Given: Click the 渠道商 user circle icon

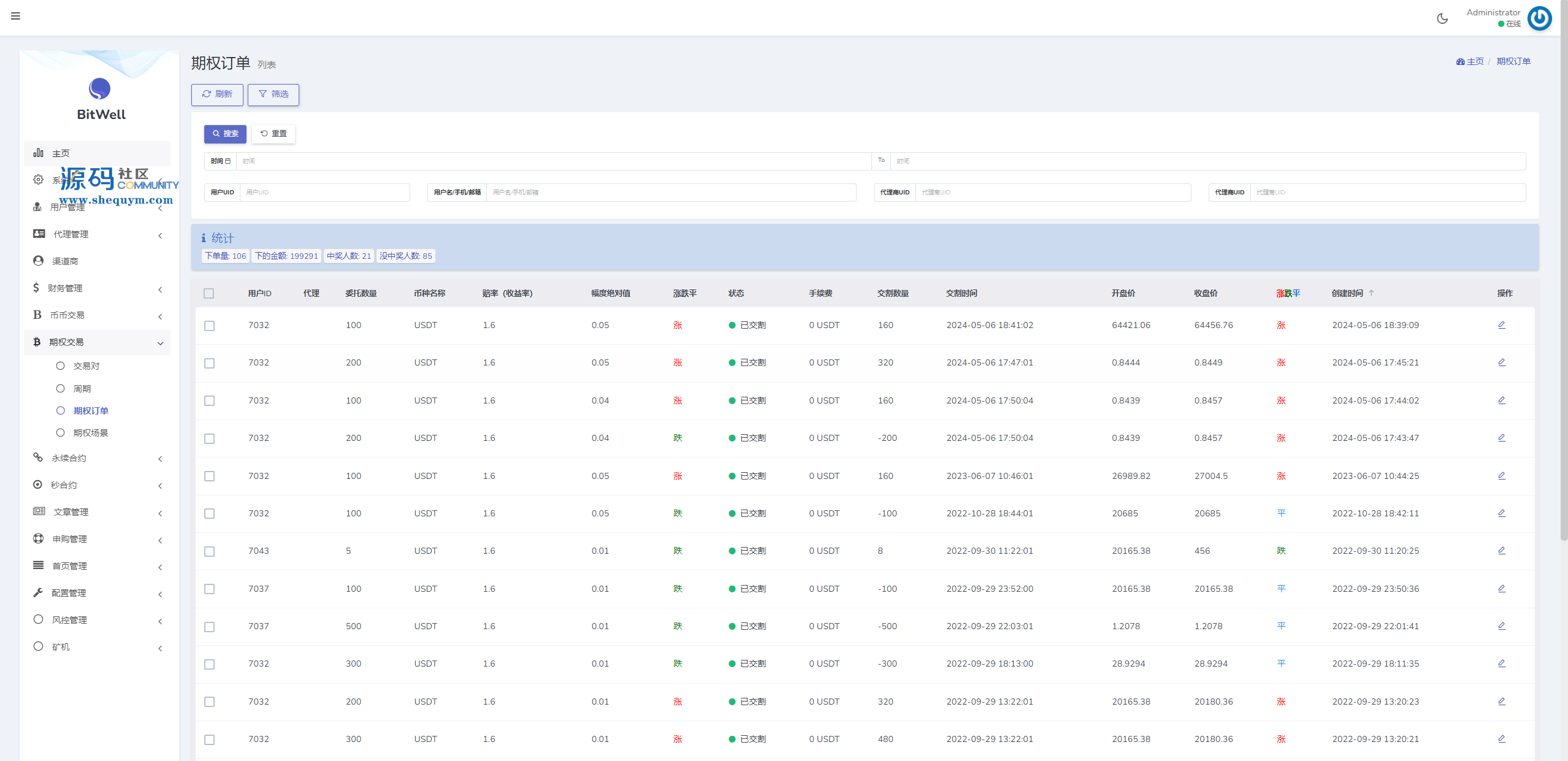Looking at the screenshot, I should 38,261.
